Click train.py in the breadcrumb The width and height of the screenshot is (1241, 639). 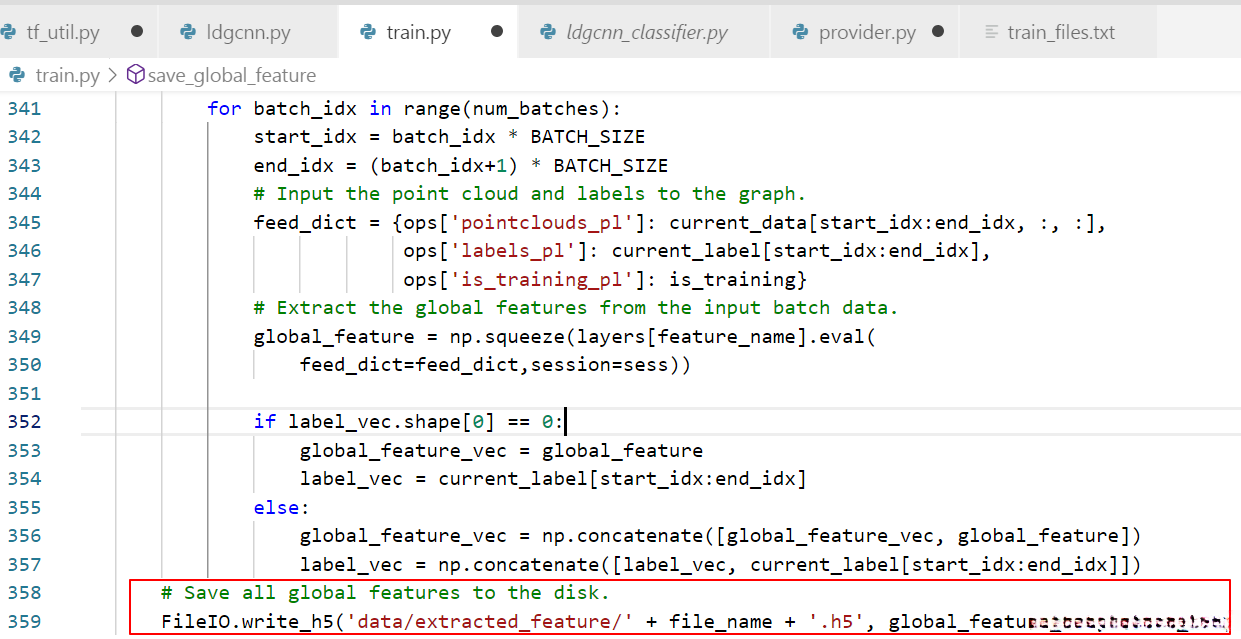pos(66,75)
